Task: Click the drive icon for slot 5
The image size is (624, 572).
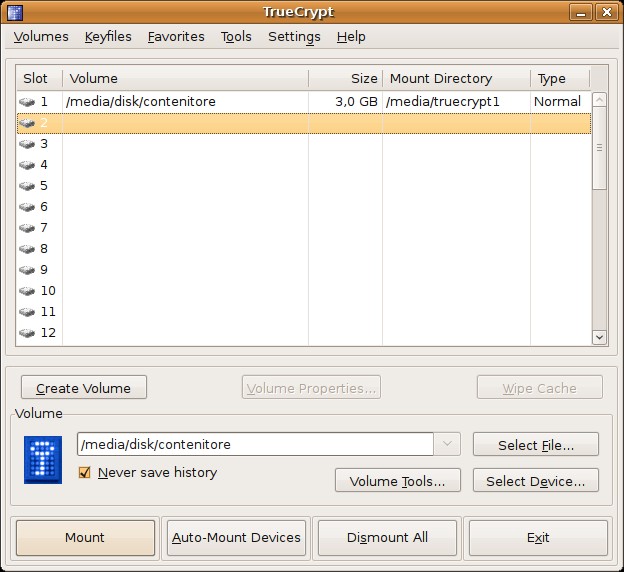Action: 27,186
